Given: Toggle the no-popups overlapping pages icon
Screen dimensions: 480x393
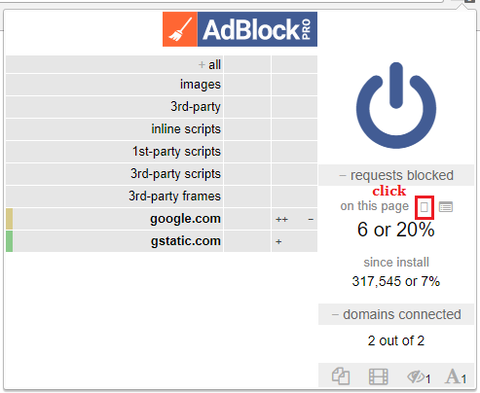Looking at the screenshot, I should click(x=341, y=376).
